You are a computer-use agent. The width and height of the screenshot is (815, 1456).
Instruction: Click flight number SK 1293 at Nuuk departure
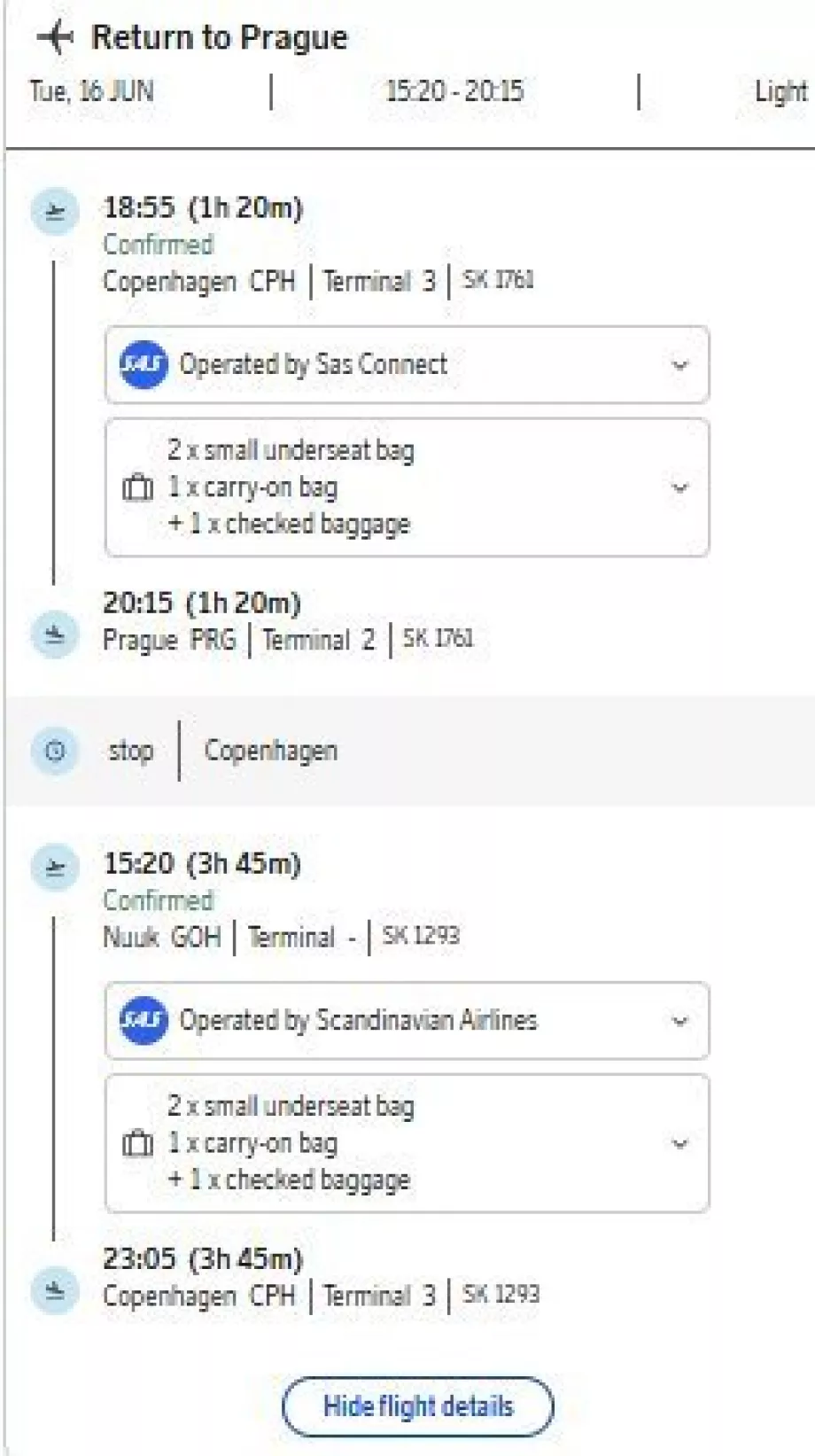point(421,936)
